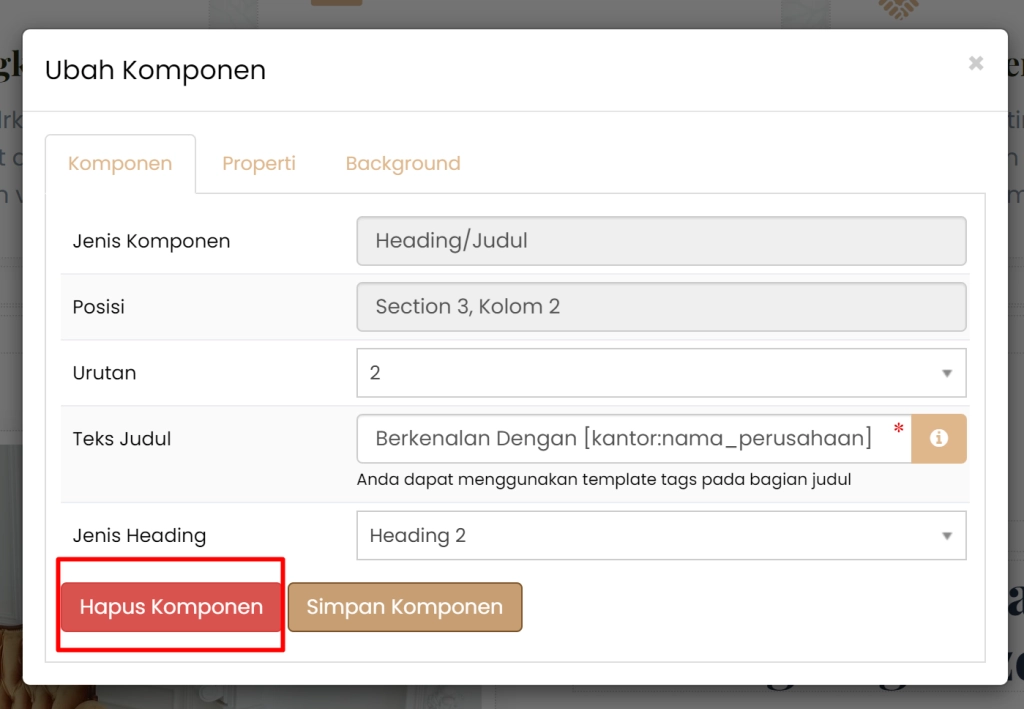Click the Jenis Heading field label
The height and width of the screenshot is (709, 1024).
coord(139,536)
